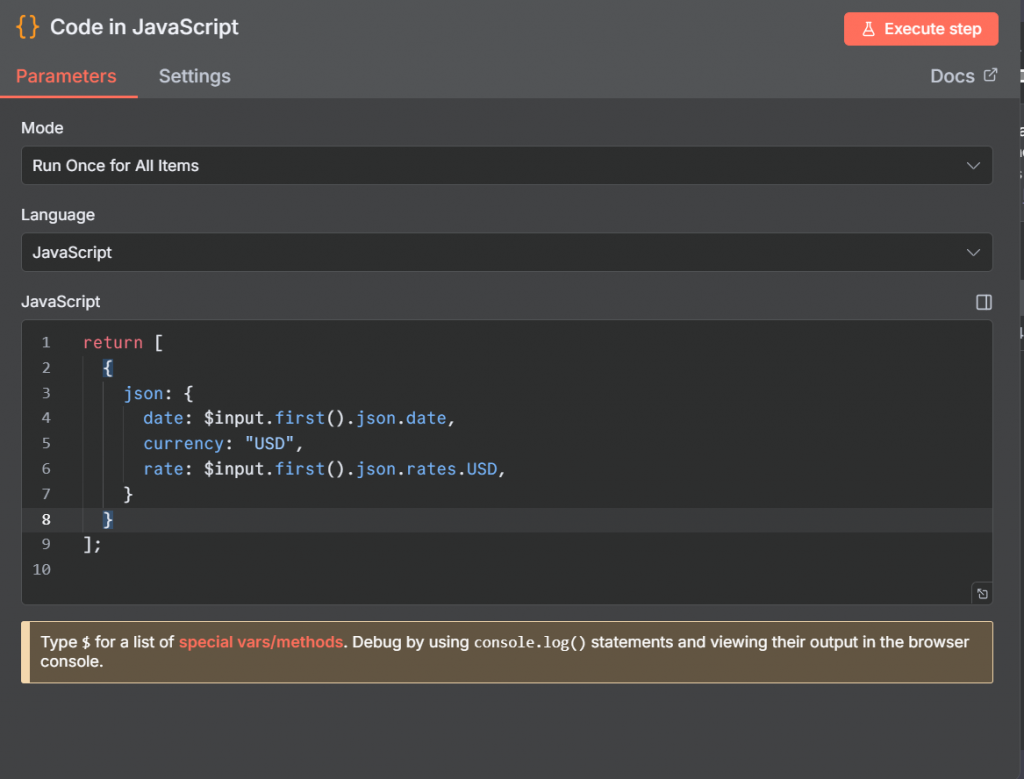This screenshot has width=1024, height=779.
Task: Click the json key on line 3
Action: click(143, 393)
